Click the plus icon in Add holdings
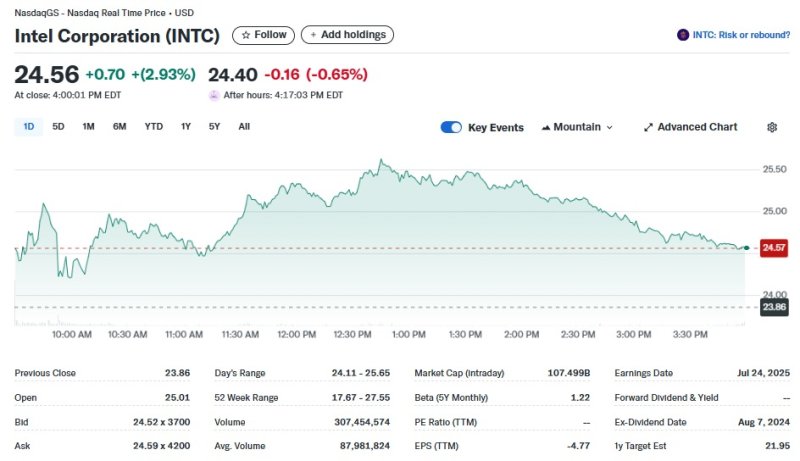Viewport: 800px width, 461px height. 313,35
